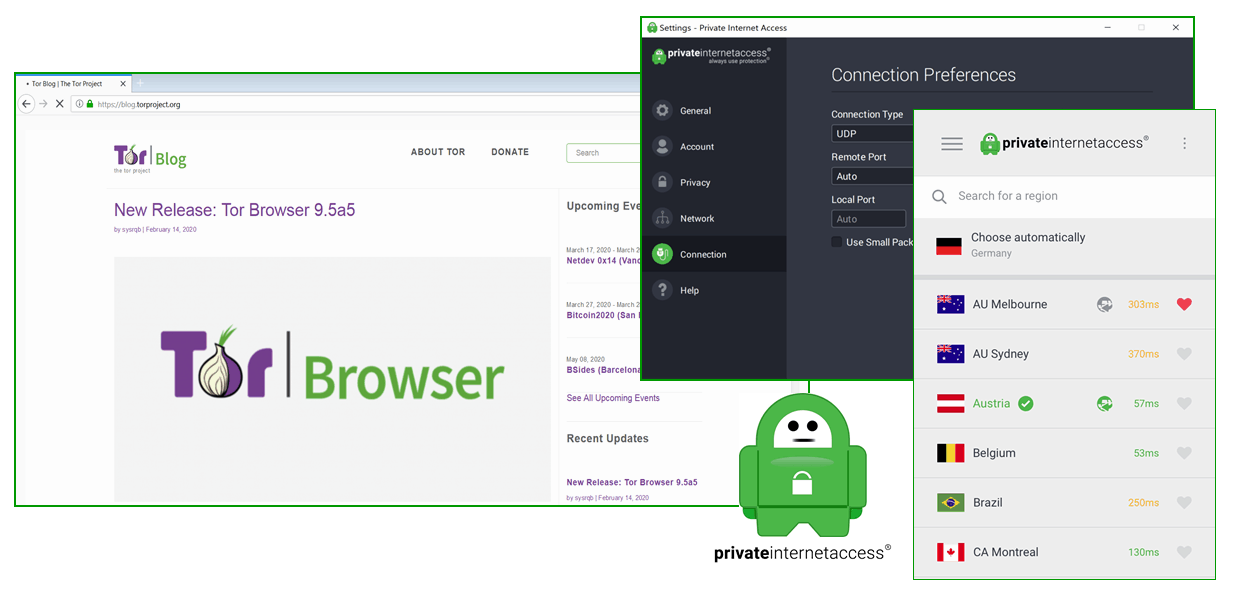The width and height of the screenshot is (1235, 600).
Task: Open ABOUT TOR menu on Tor Blog
Action: 438,152
